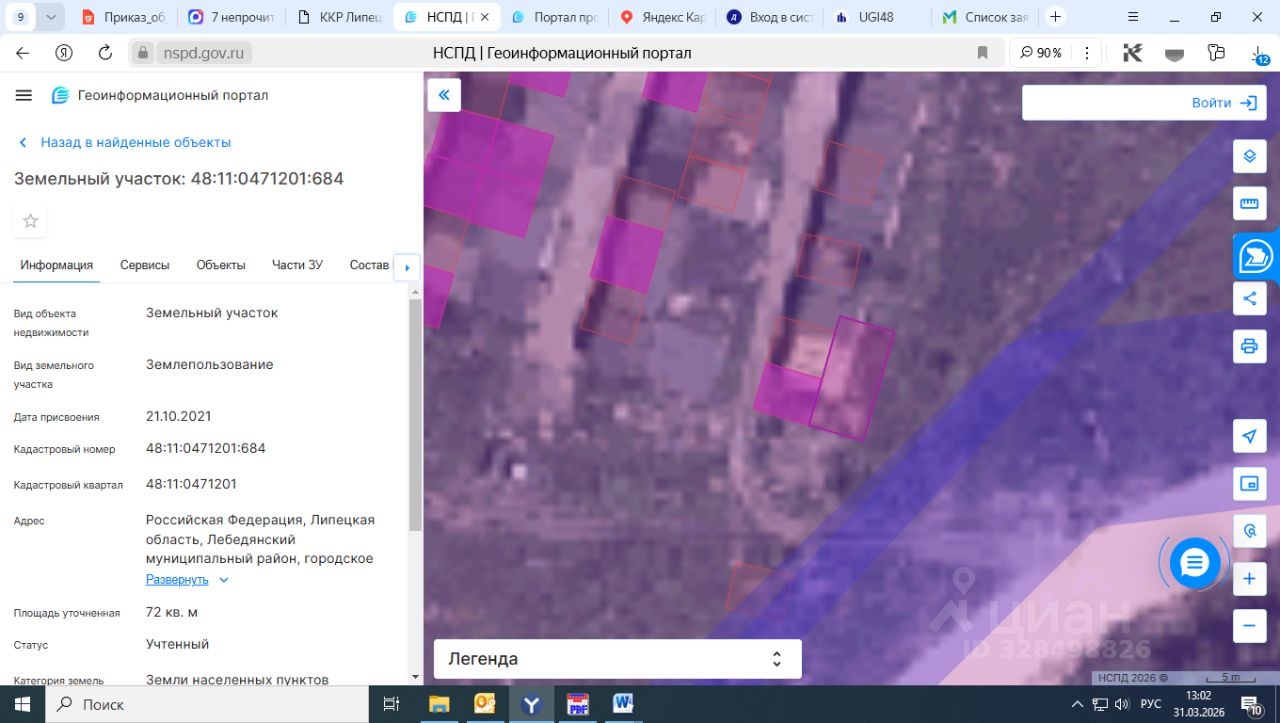Image resolution: width=1280 pixels, height=723 pixels.
Task: Select the assignment date 21.10.2021
Action: pyautogui.click(x=179, y=416)
